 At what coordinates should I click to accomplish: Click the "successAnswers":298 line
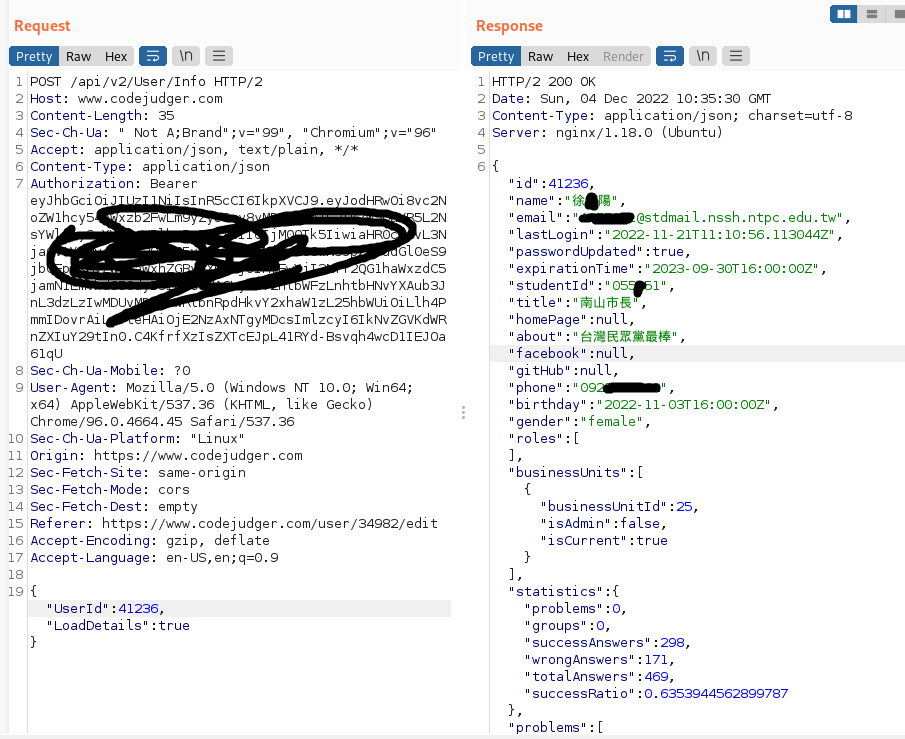[607, 643]
